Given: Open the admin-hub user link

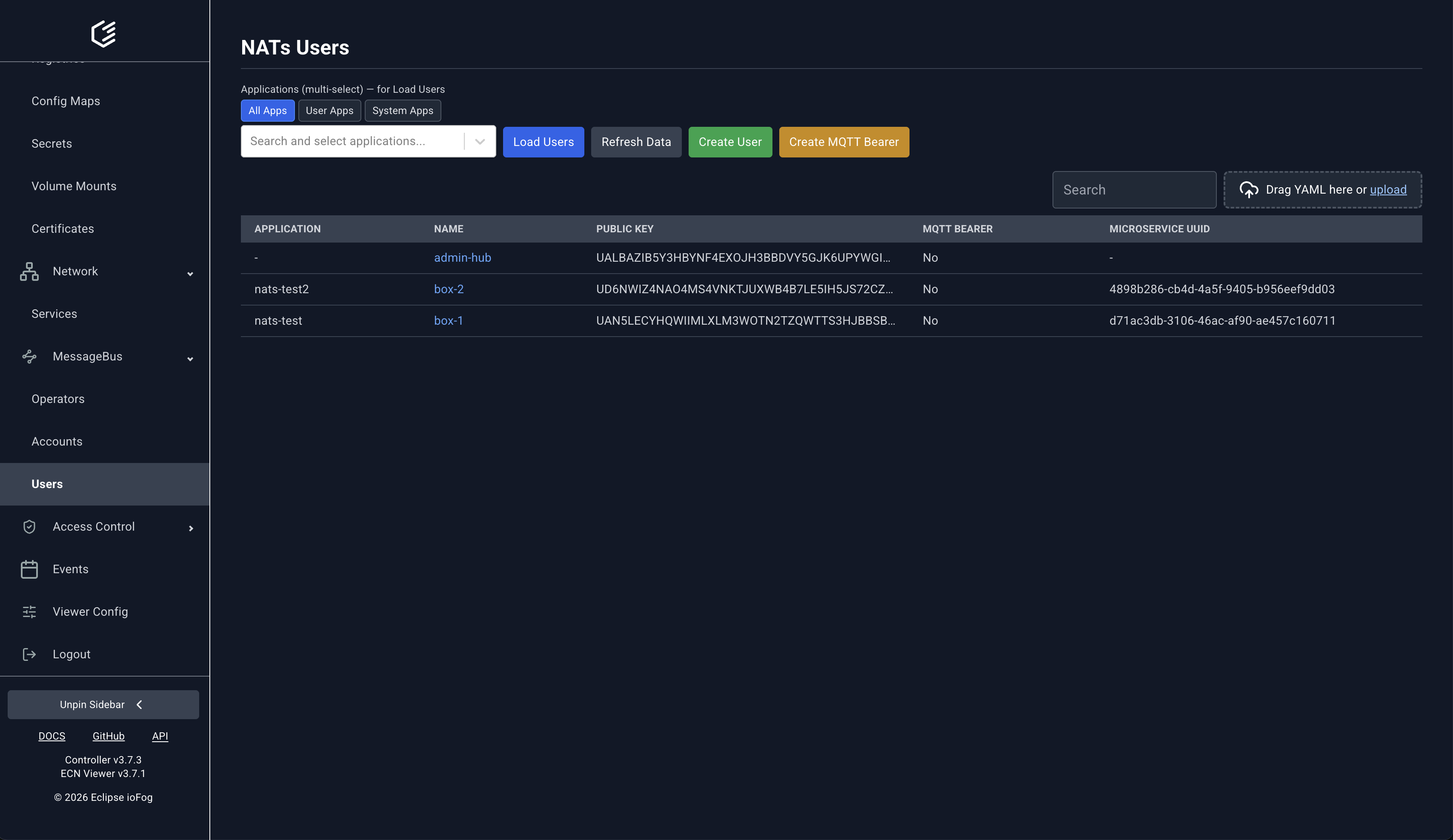Looking at the screenshot, I should pos(463,258).
